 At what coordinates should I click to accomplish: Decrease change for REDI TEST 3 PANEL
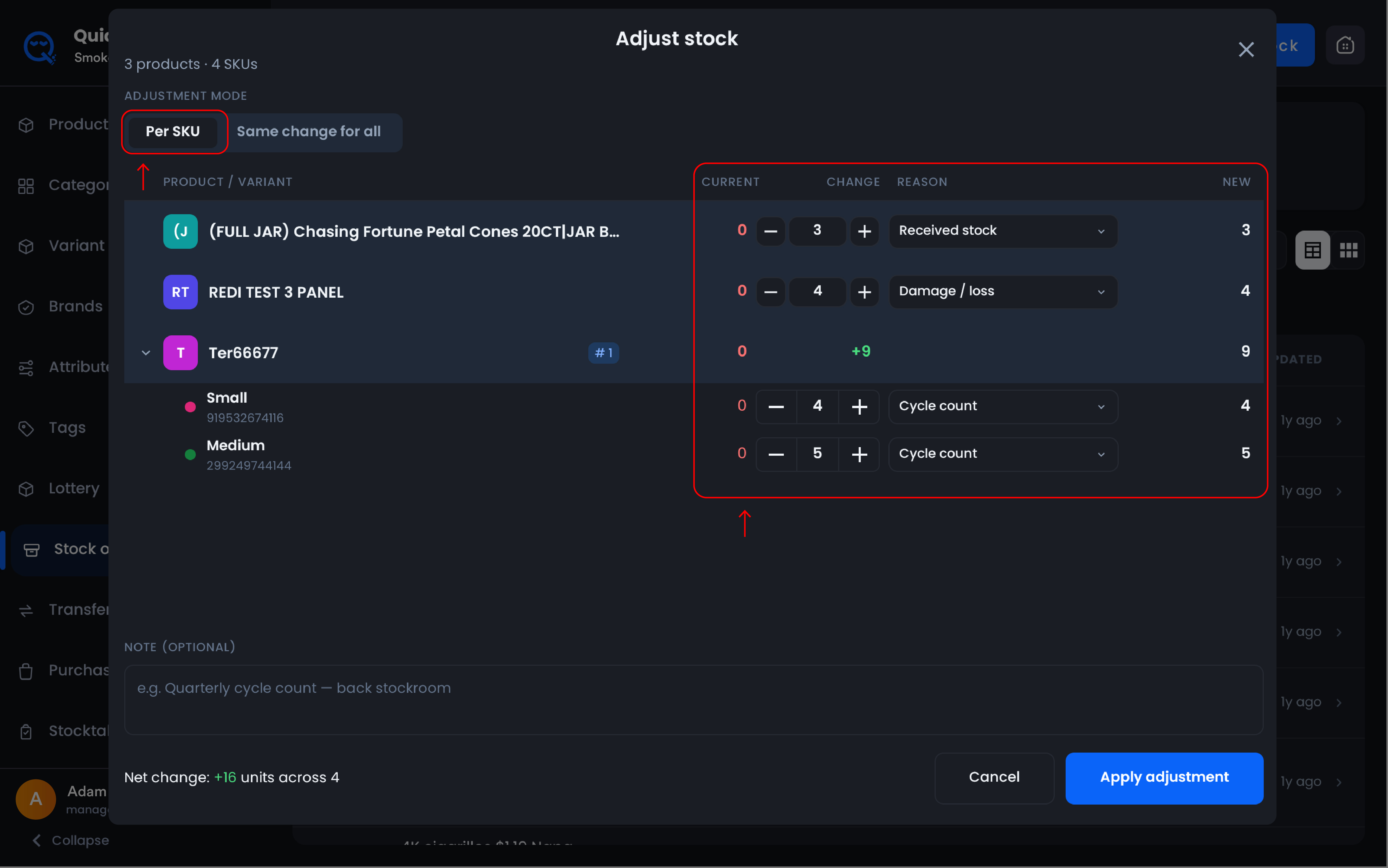[770, 292]
